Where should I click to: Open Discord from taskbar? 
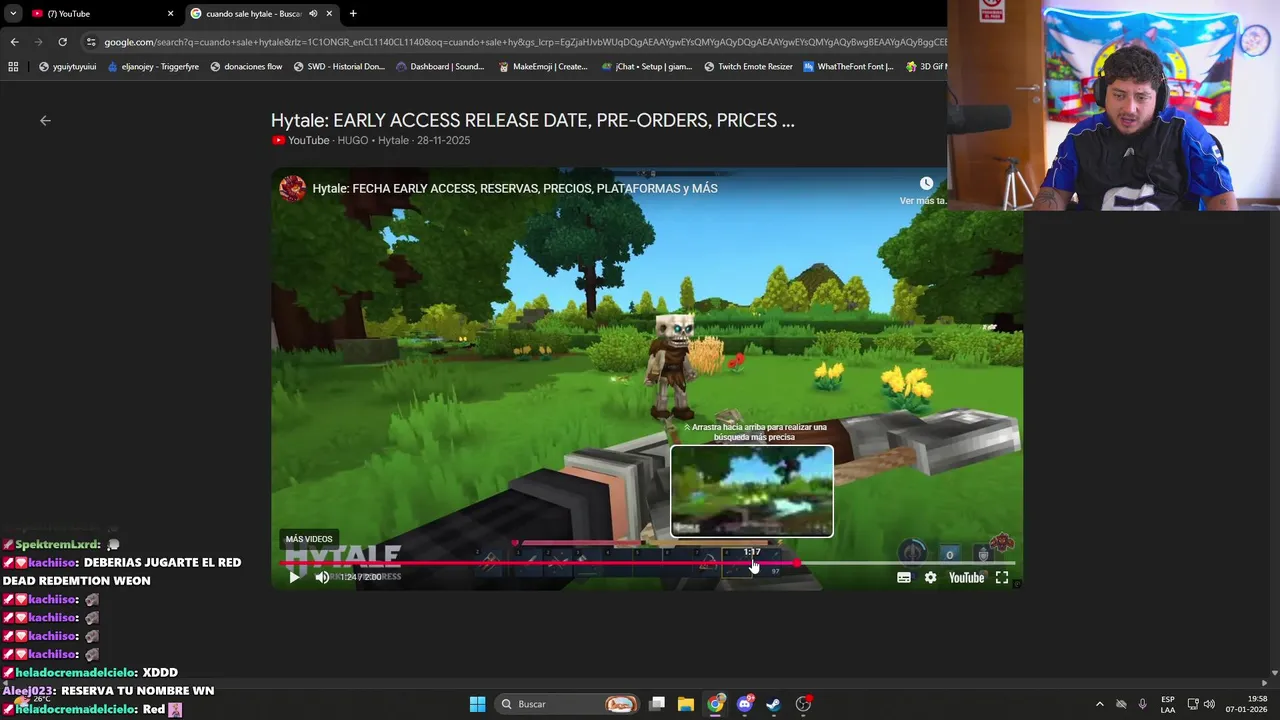(x=744, y=704)
